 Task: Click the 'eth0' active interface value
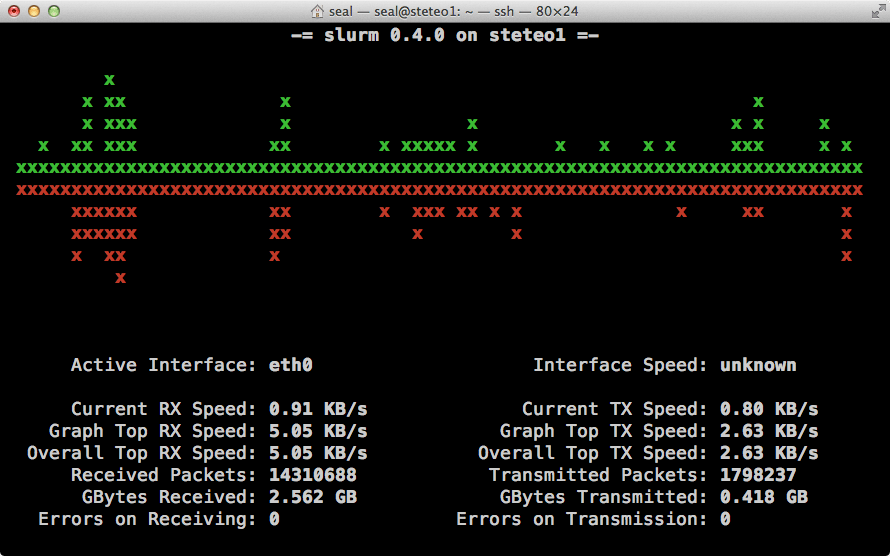(x=291, y=365)
